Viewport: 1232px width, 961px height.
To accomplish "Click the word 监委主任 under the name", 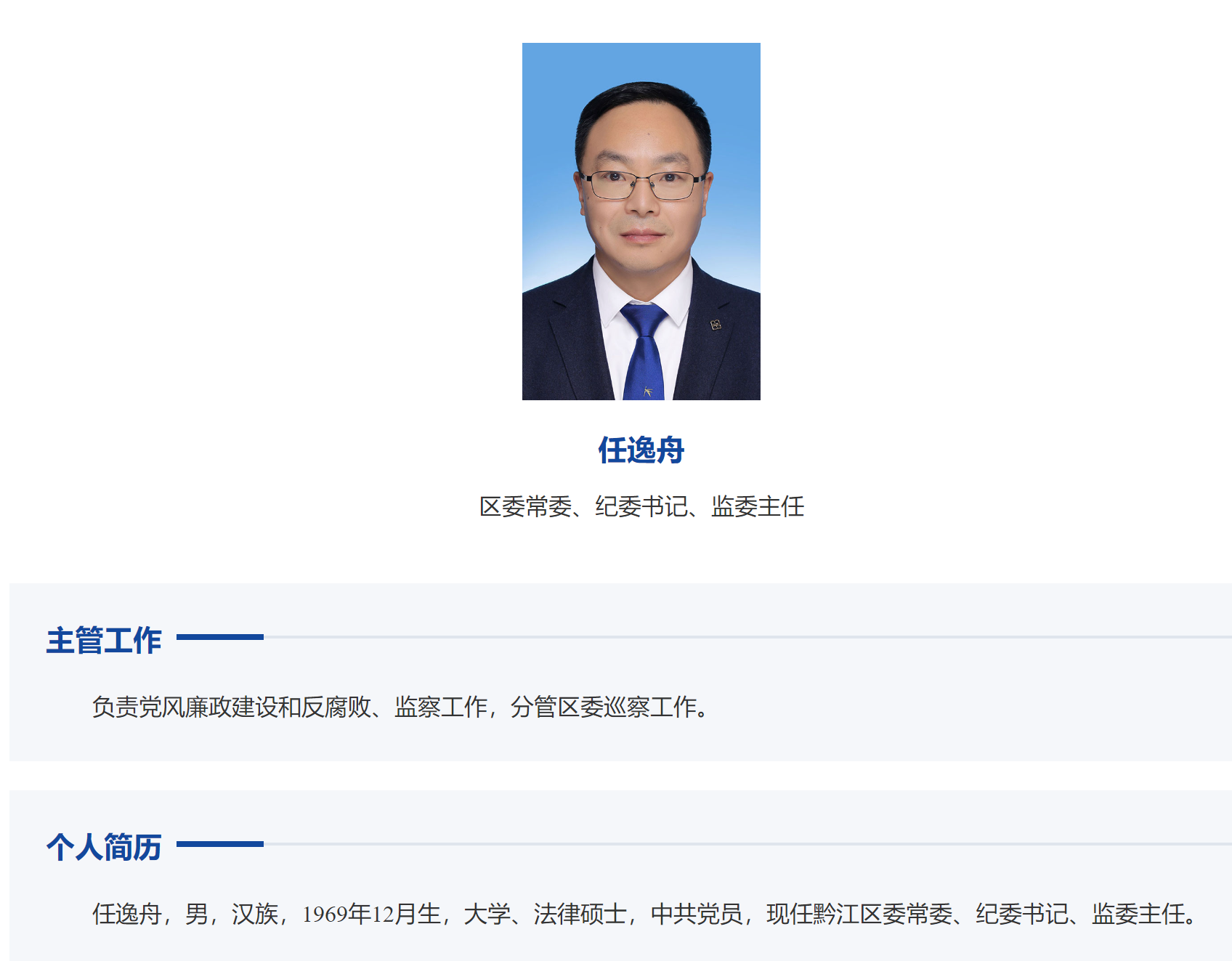I will point(758,506).
